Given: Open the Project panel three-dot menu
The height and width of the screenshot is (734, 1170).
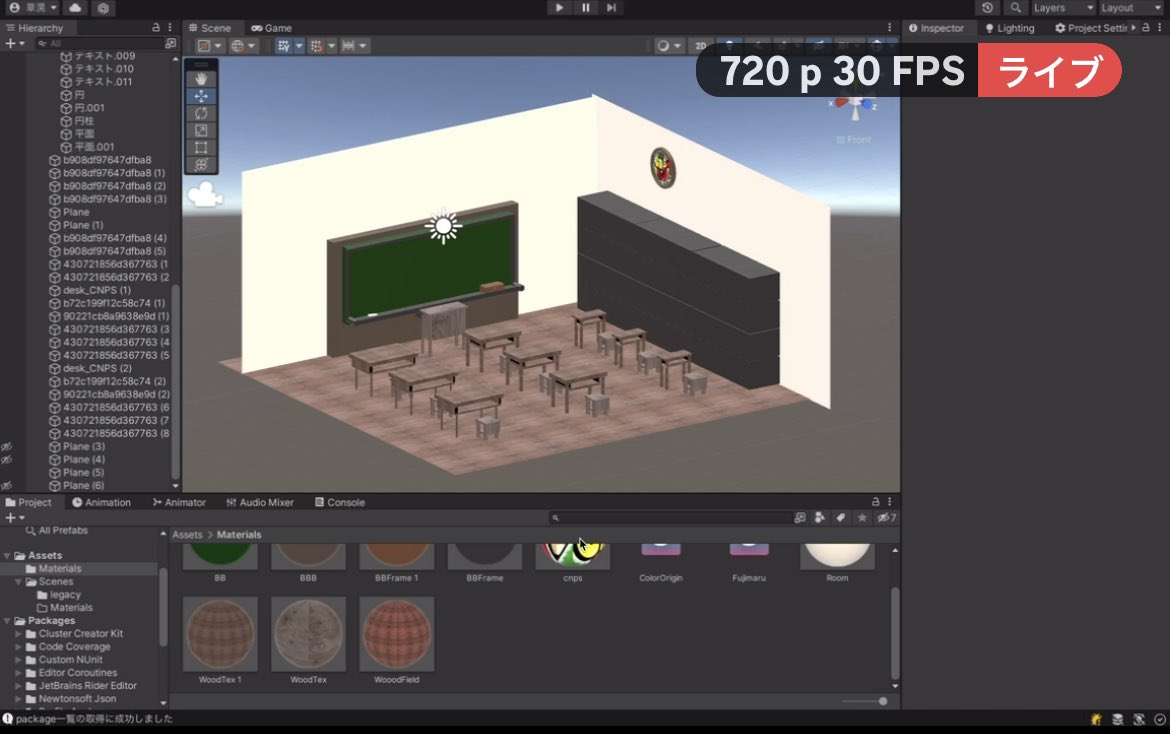Looking at the screenshot, I should click(889, 502).
